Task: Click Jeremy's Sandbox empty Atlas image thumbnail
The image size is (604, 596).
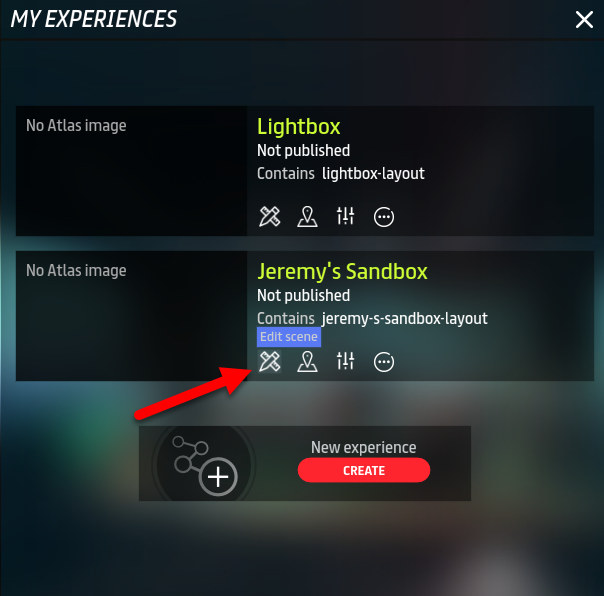Action: coord(131,316)
